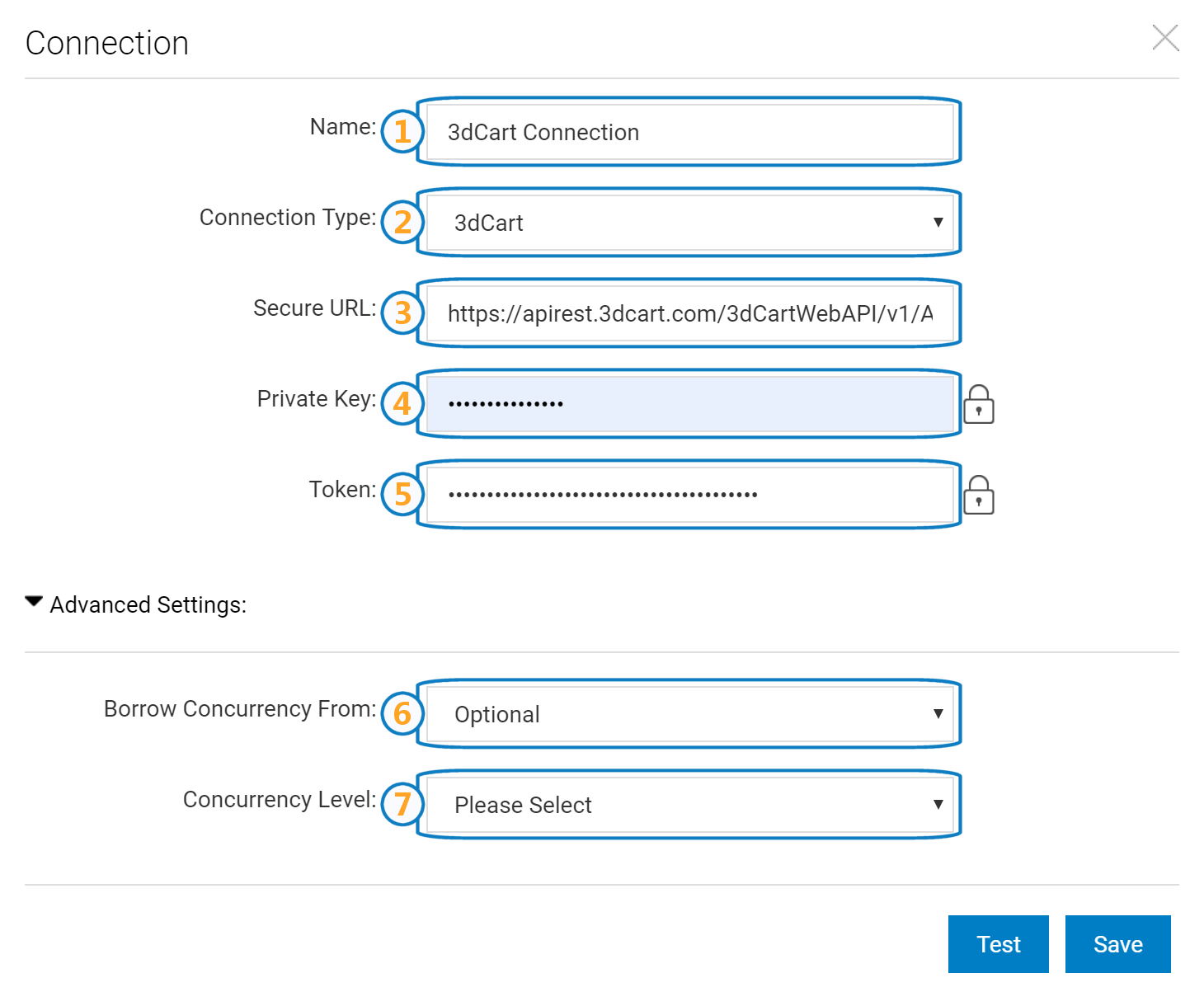Click the Concurrency Level: label

coord(280,800)
